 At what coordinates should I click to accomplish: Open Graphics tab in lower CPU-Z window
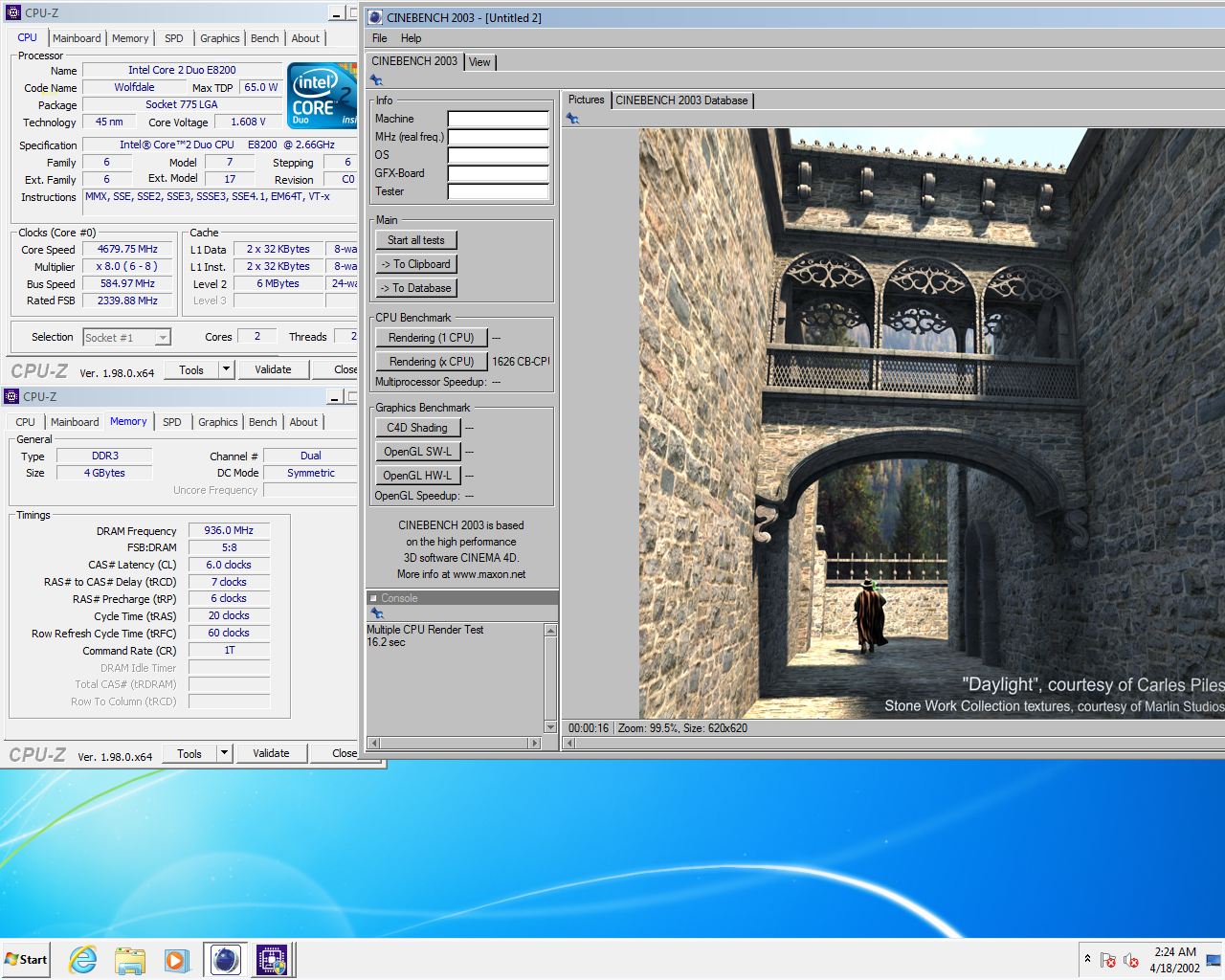click(x=218, y=422)
